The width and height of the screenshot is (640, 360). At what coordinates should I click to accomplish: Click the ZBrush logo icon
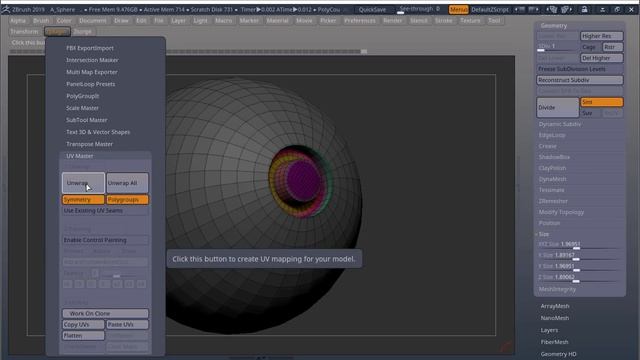[x=6, y=9]
